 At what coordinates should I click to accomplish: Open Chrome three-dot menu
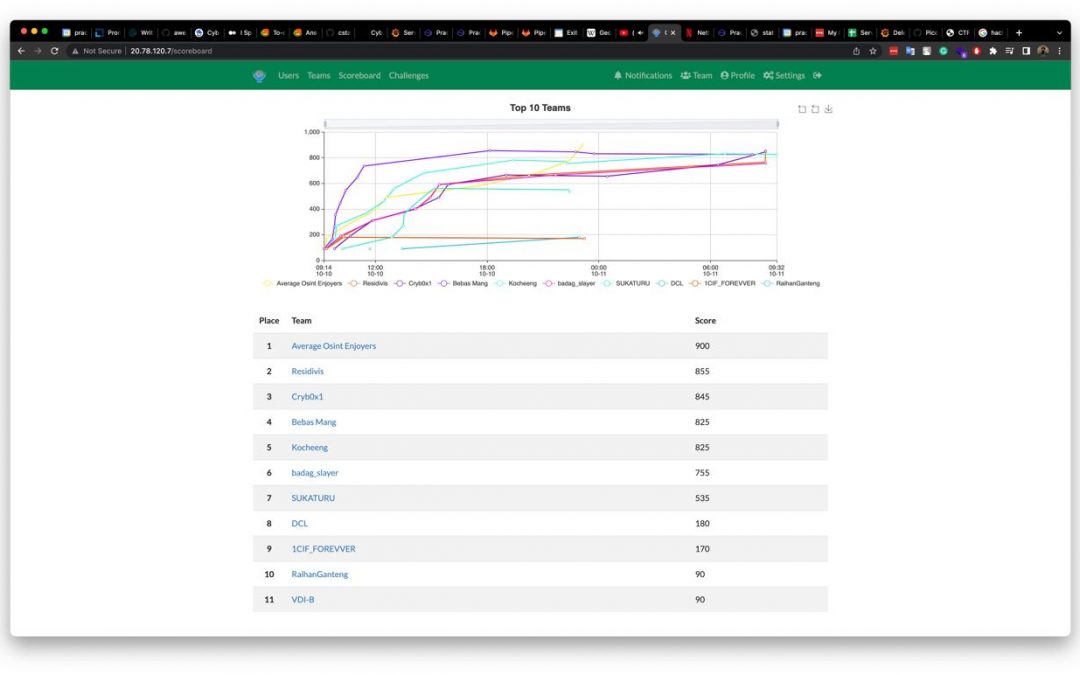[1059, 51]
